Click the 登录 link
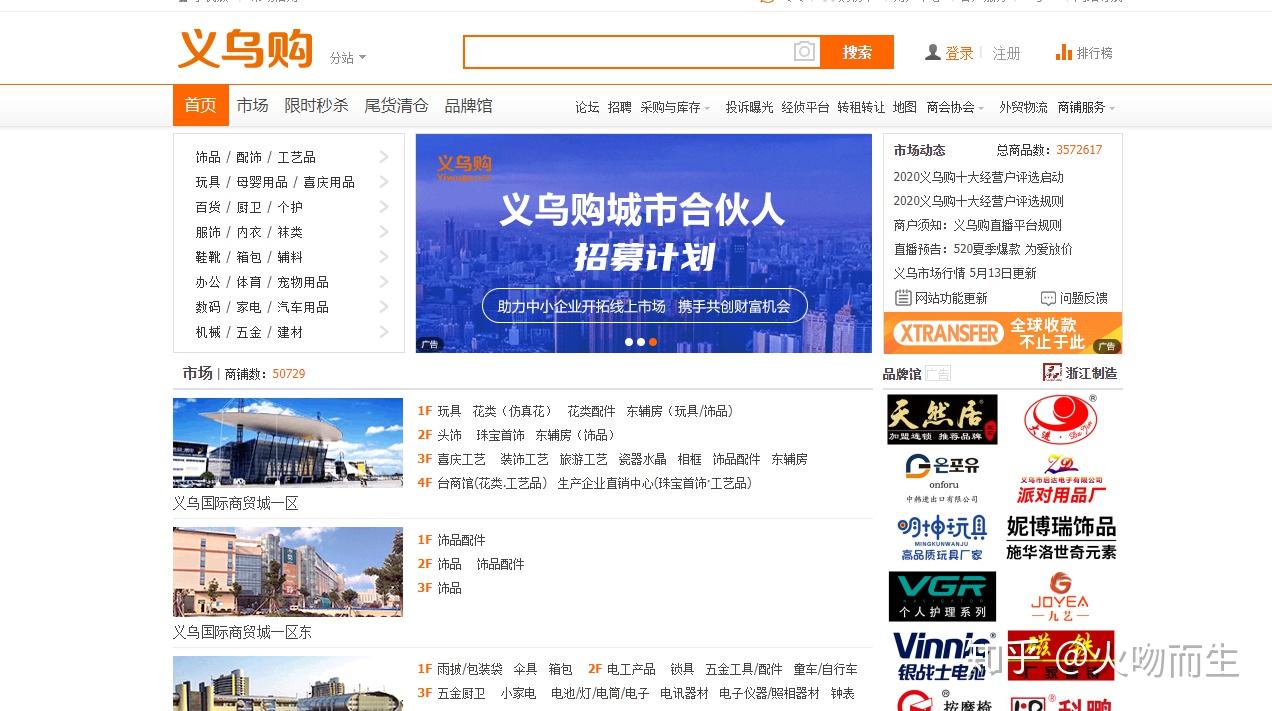Screen dimensions: 1272x711 [959, 53]
